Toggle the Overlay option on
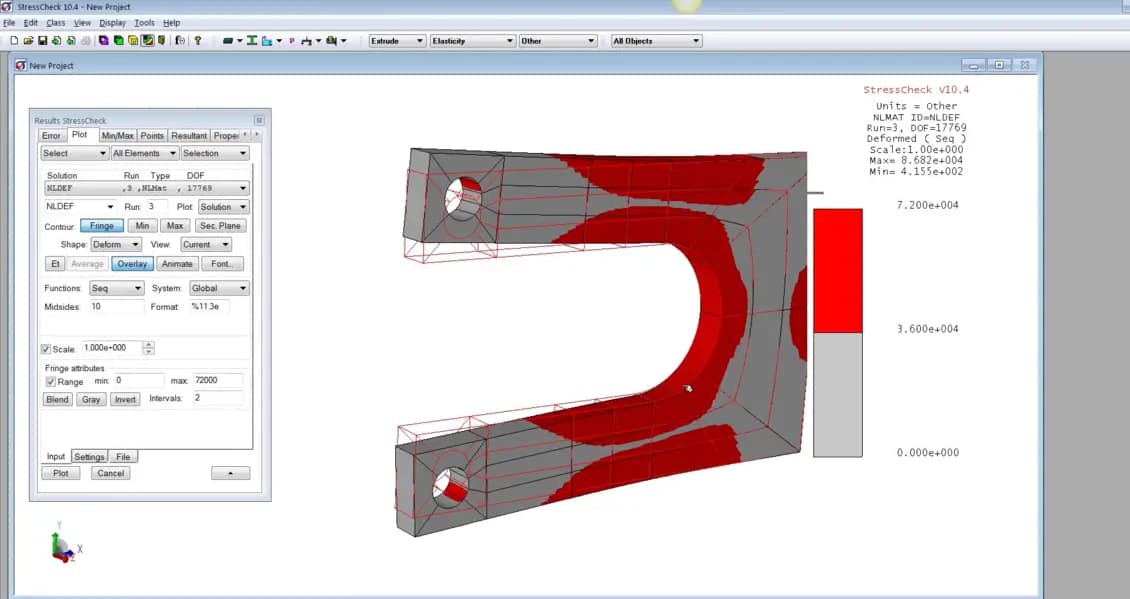The image size is (1130, 599). coord(131,263)
